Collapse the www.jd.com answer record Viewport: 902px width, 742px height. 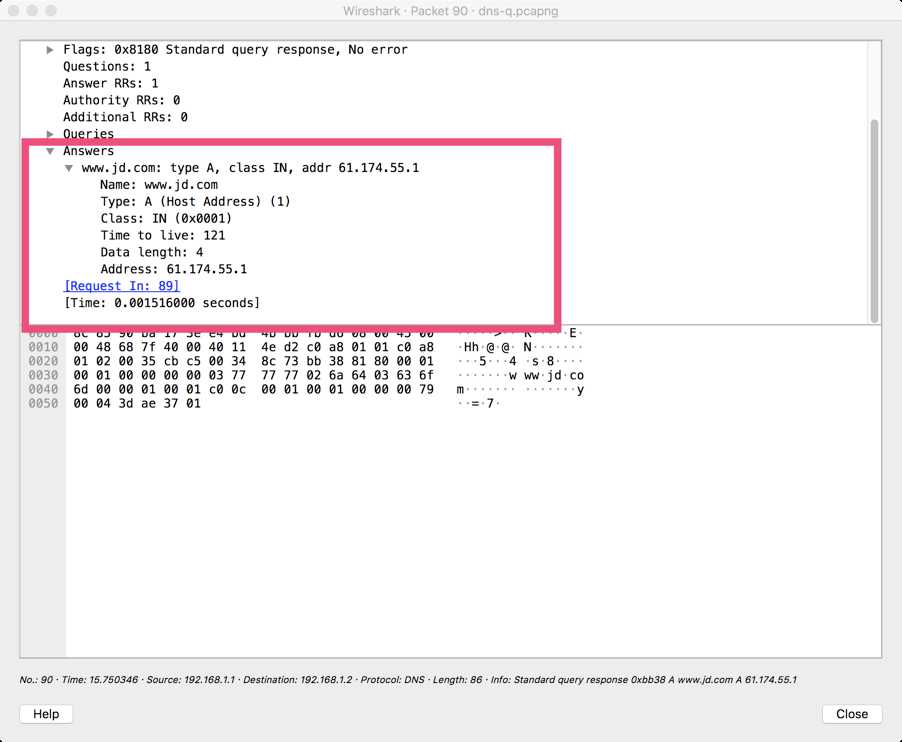[x=68, y=168]
